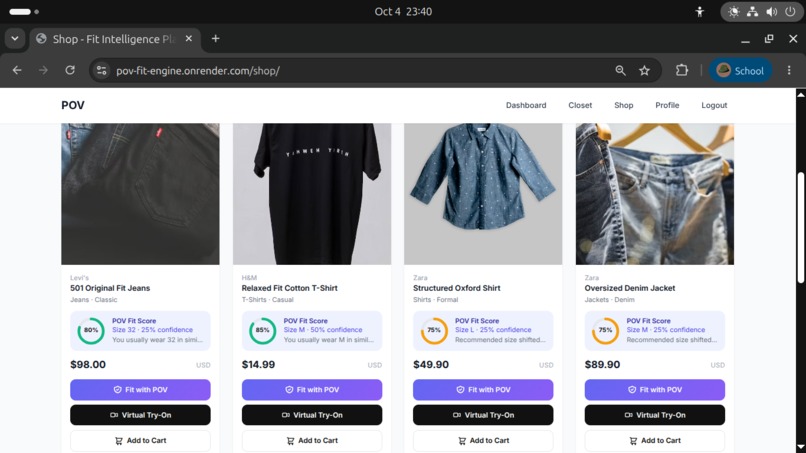Click the zoom magnifier icon in address bar
The width and height of the screenshot is (806, 453).
pyautogui.click(x=620, y=70)
